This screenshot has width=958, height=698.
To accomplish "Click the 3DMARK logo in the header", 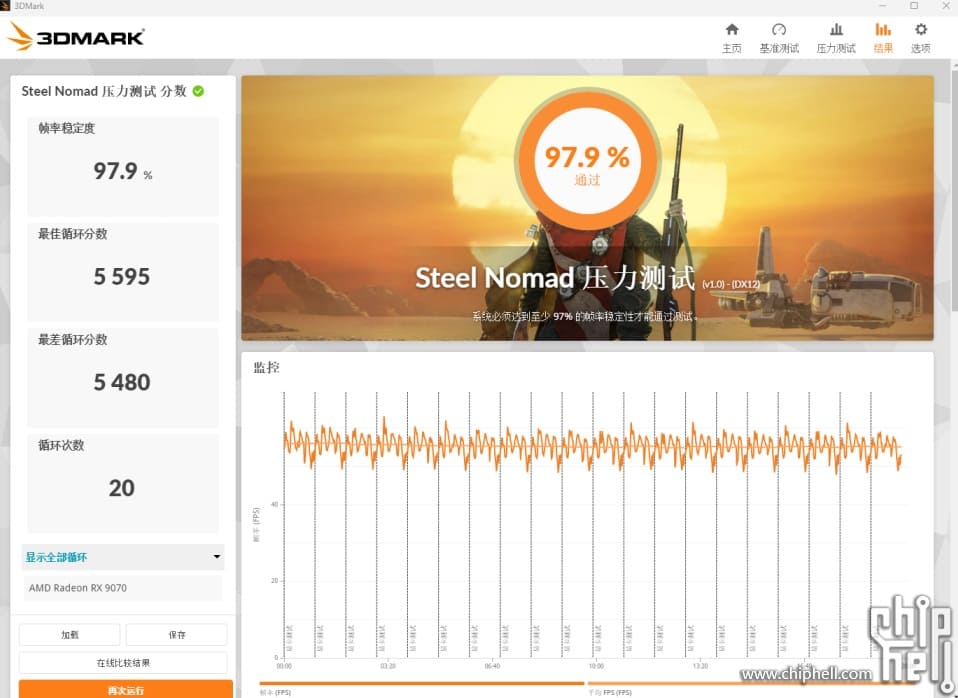I will (76, 37).
